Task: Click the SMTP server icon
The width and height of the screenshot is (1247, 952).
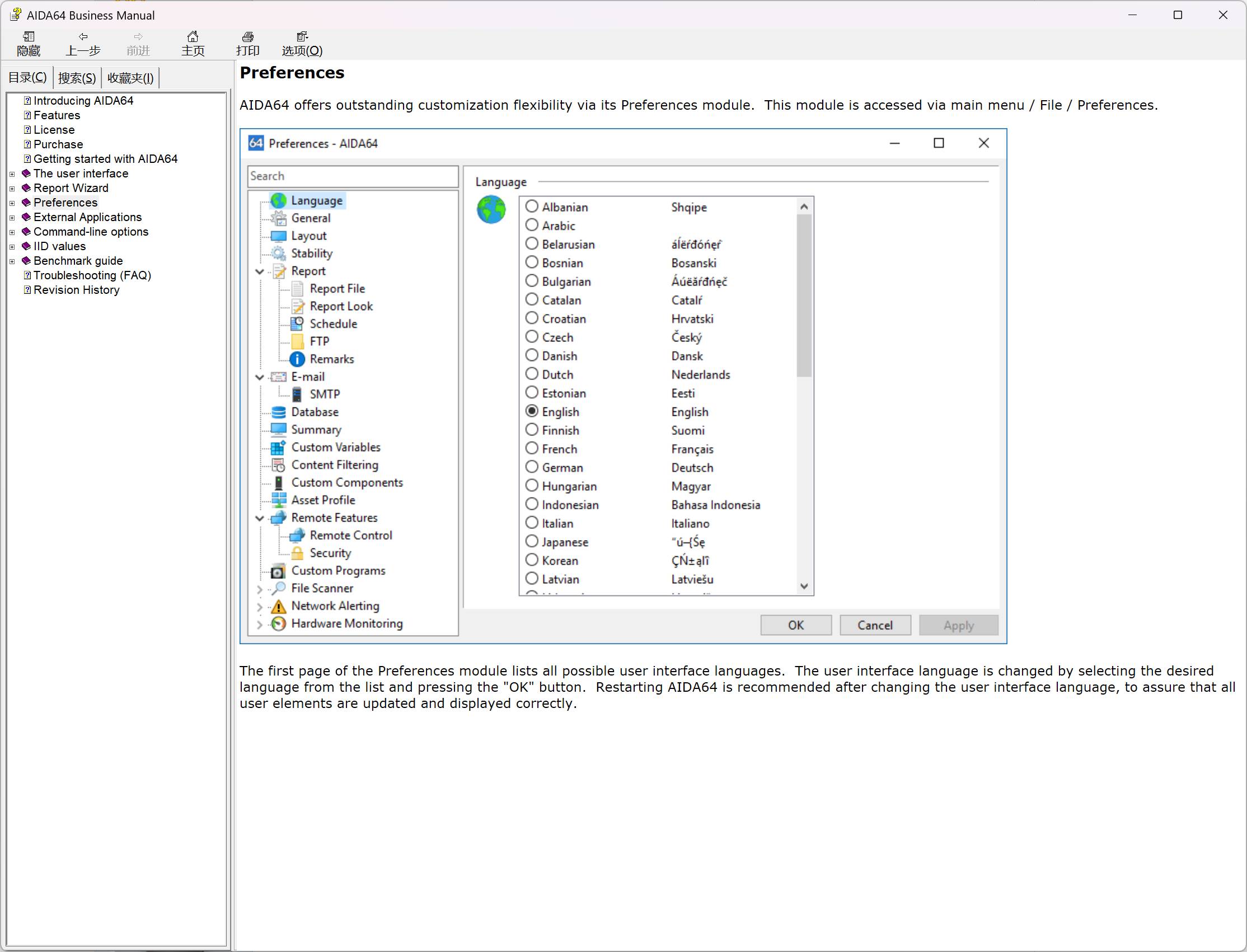Action: (297, 394)
